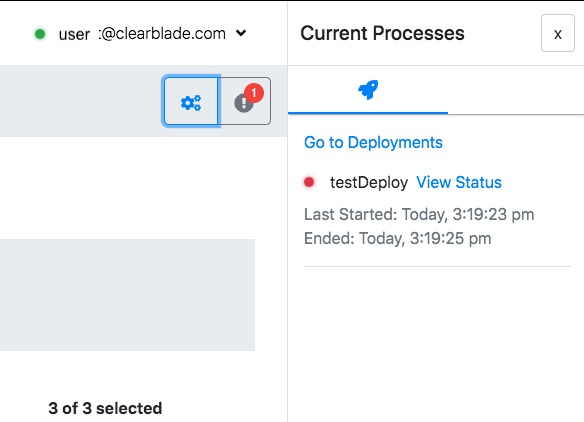
Task: Click the red notification badge showing 1
Action: click(254, 93)
